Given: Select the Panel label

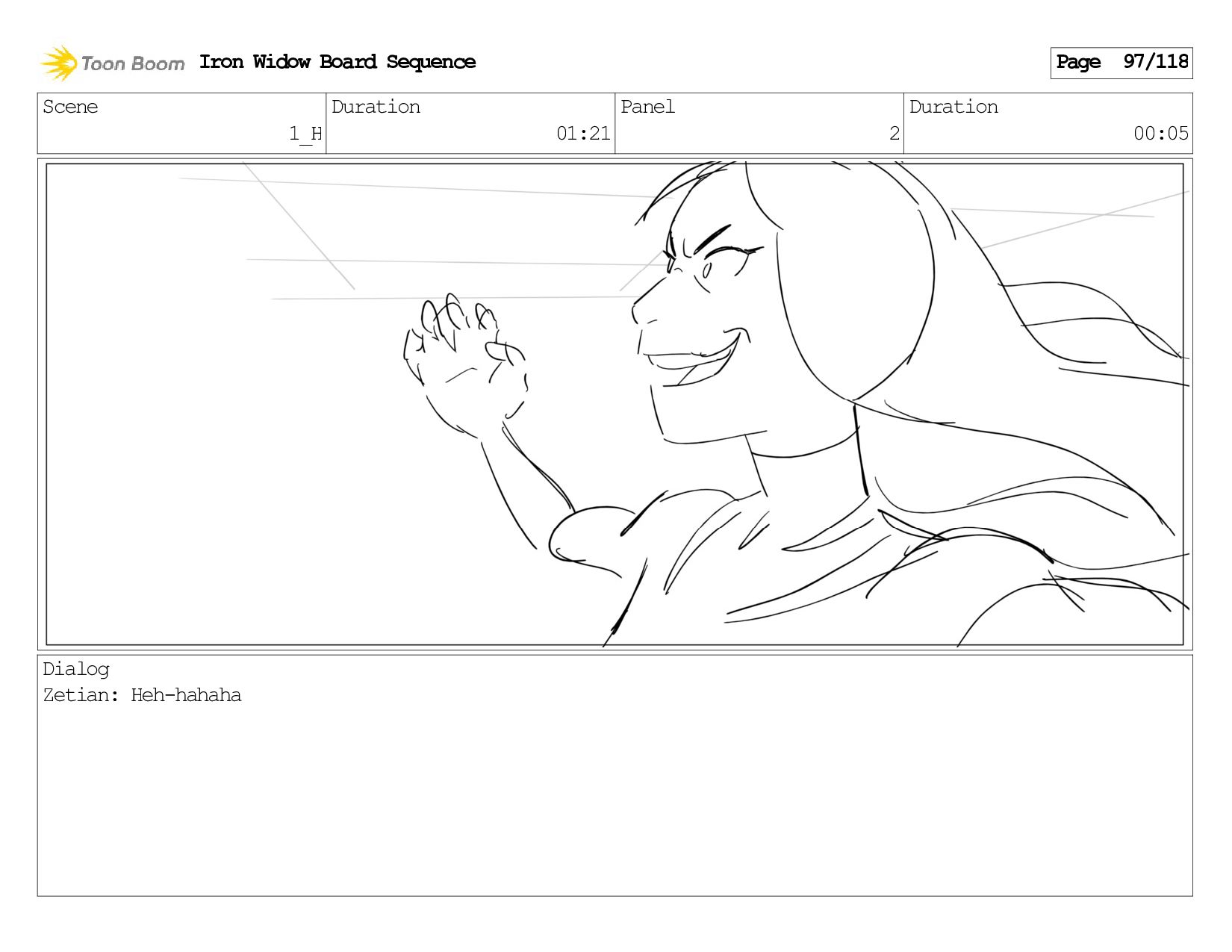Looking at the screenshot, I should tap(647, 107).
